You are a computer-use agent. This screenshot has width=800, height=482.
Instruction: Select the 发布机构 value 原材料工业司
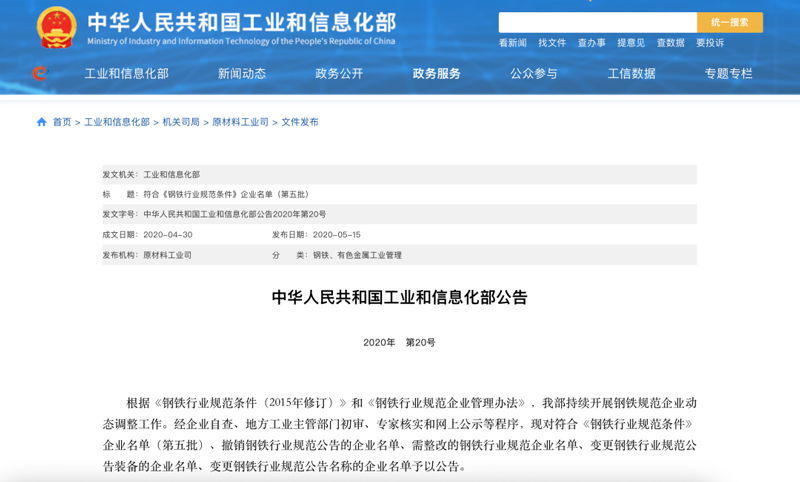(x=167, y=255)
